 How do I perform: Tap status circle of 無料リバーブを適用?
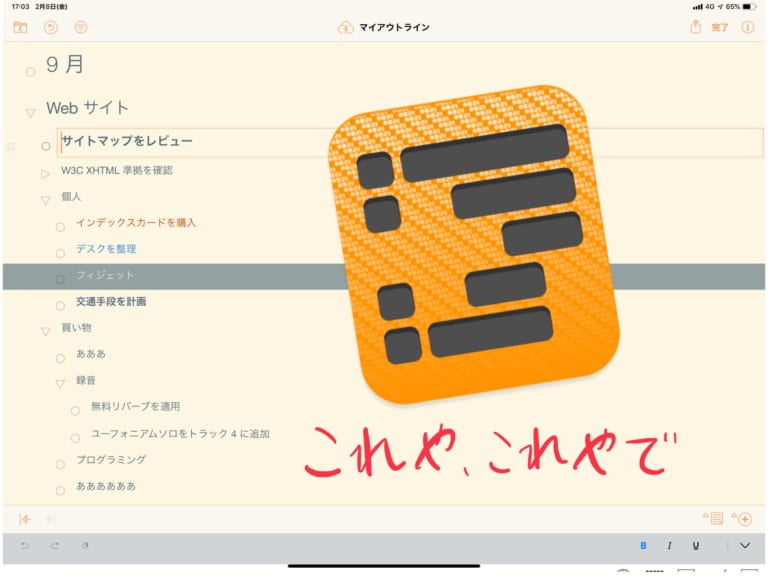click(x=75, y=411)
